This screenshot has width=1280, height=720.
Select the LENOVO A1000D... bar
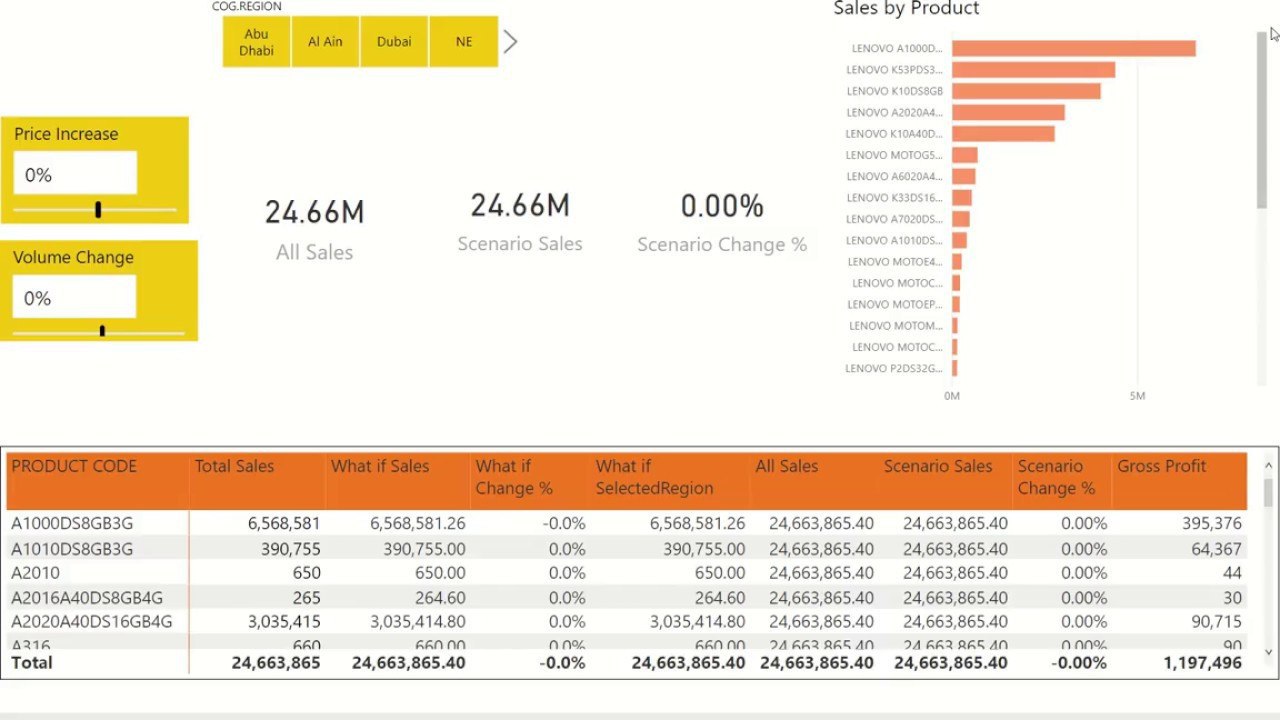(1073, 48)
